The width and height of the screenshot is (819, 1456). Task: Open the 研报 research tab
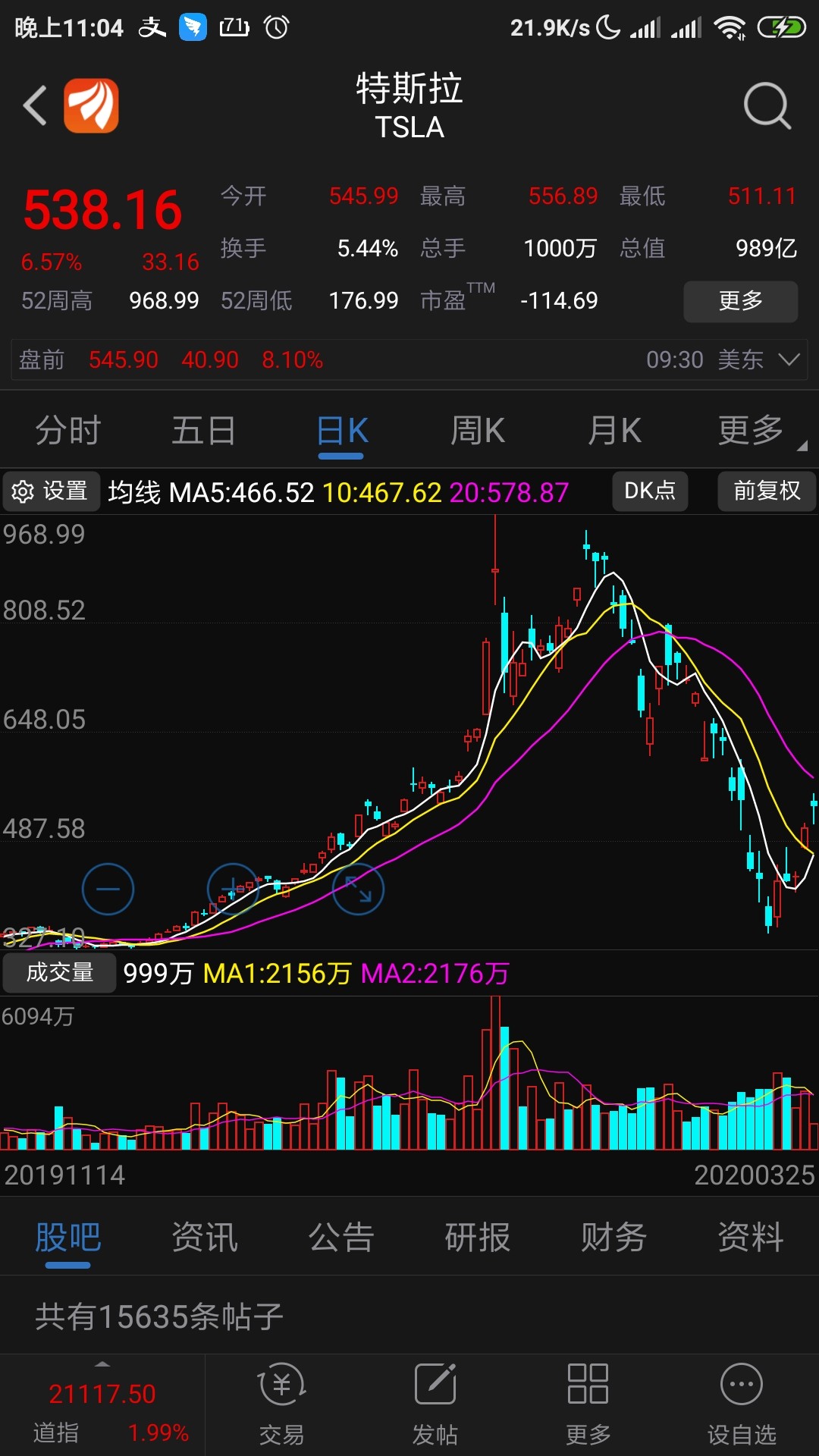[478, 1238]
